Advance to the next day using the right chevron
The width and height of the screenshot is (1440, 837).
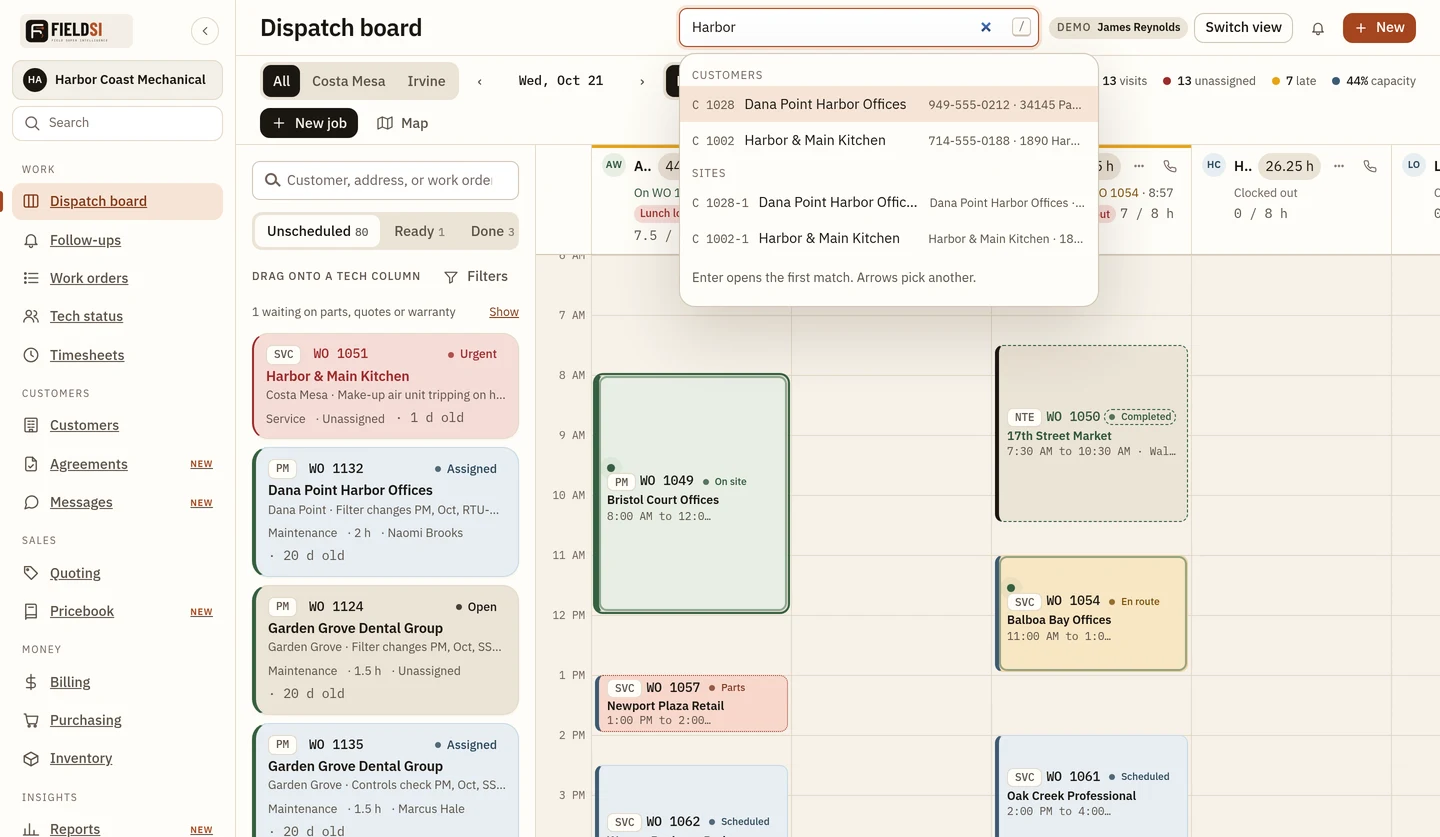(642, 81)
